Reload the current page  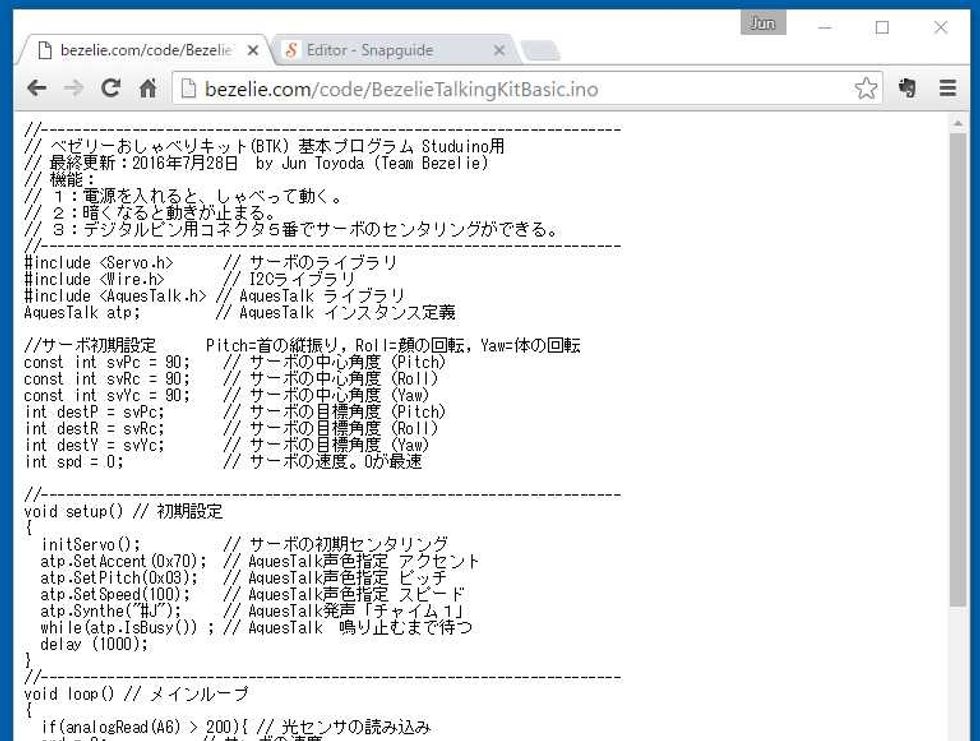tap(111, 88)
